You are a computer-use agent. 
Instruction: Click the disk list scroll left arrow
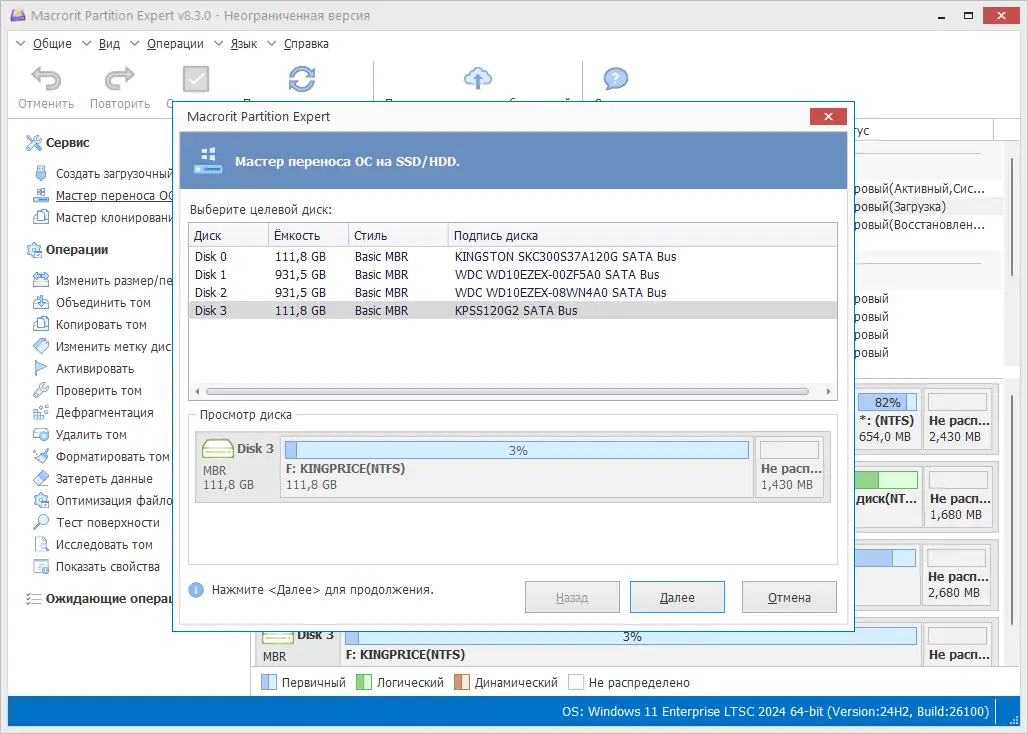click(197, 391)
